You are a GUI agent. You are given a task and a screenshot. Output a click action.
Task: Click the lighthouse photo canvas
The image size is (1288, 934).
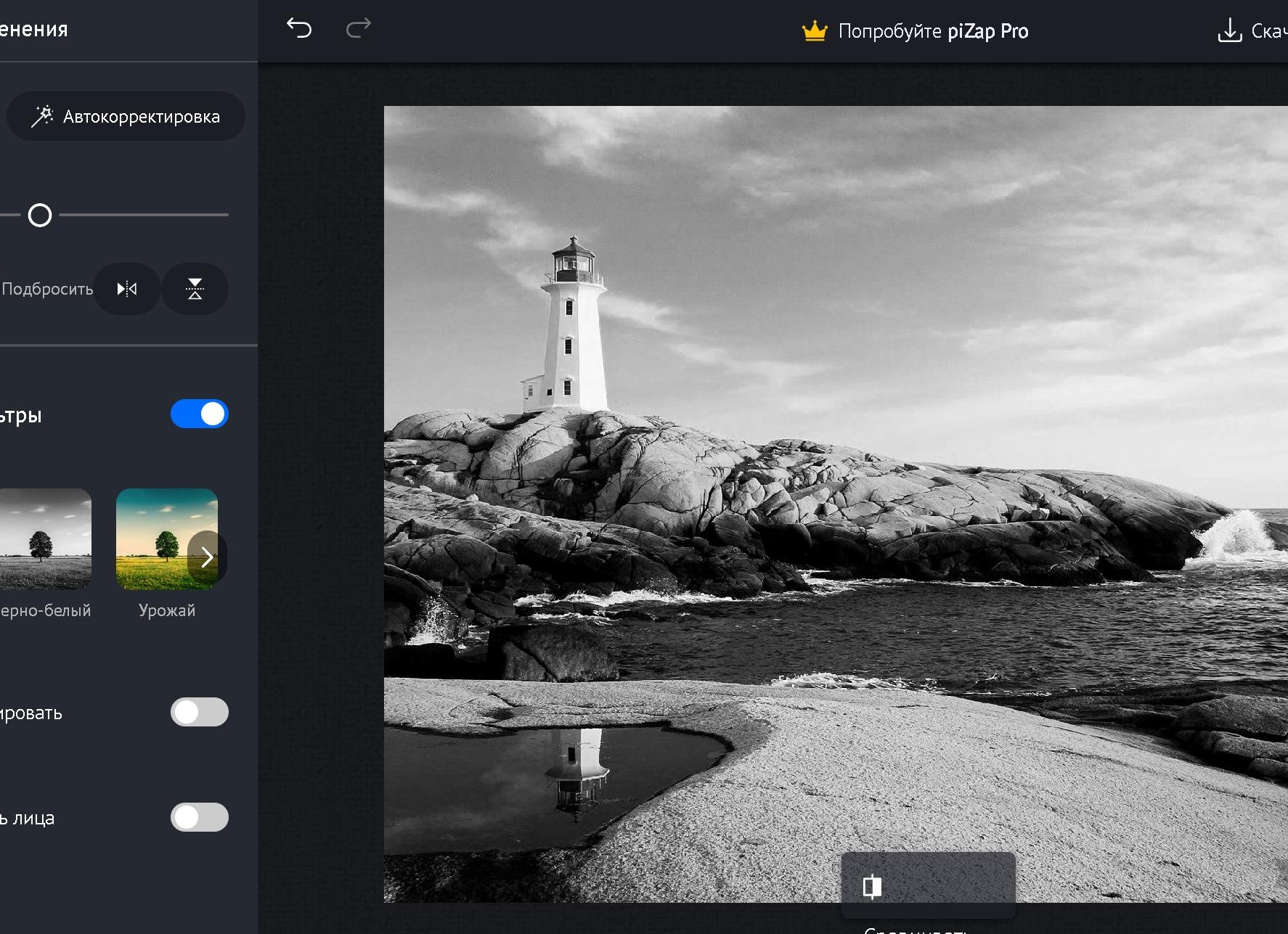tap(836, 504)
